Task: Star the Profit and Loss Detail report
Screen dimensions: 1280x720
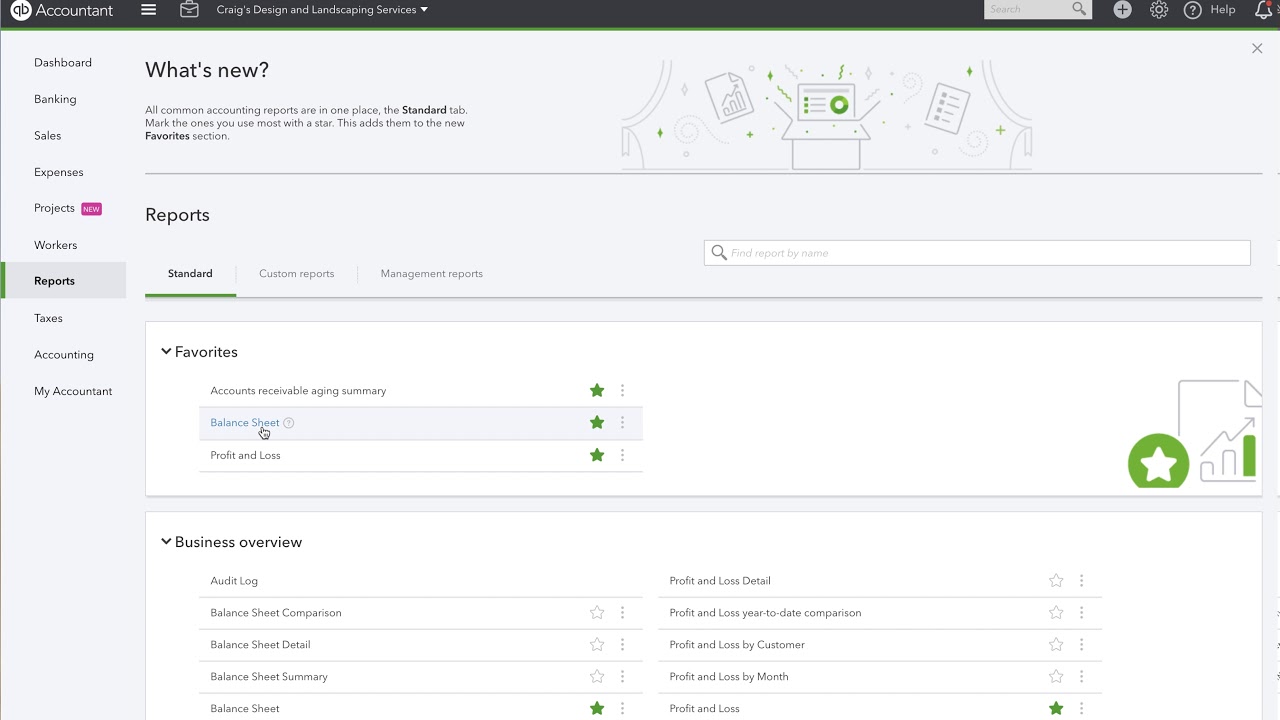Action: [1056, 581]
